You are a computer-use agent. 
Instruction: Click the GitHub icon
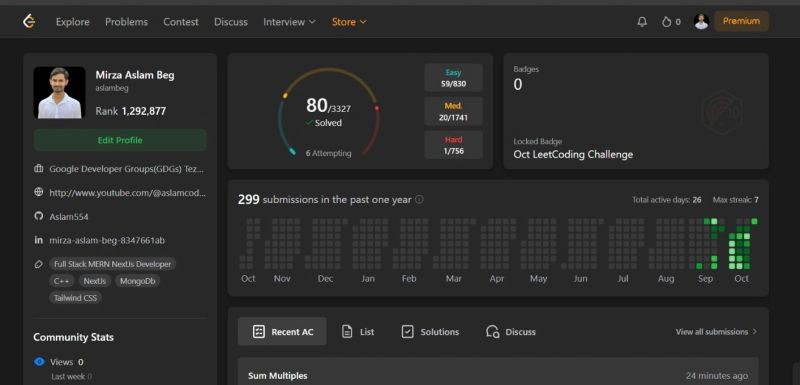point(39,216)
